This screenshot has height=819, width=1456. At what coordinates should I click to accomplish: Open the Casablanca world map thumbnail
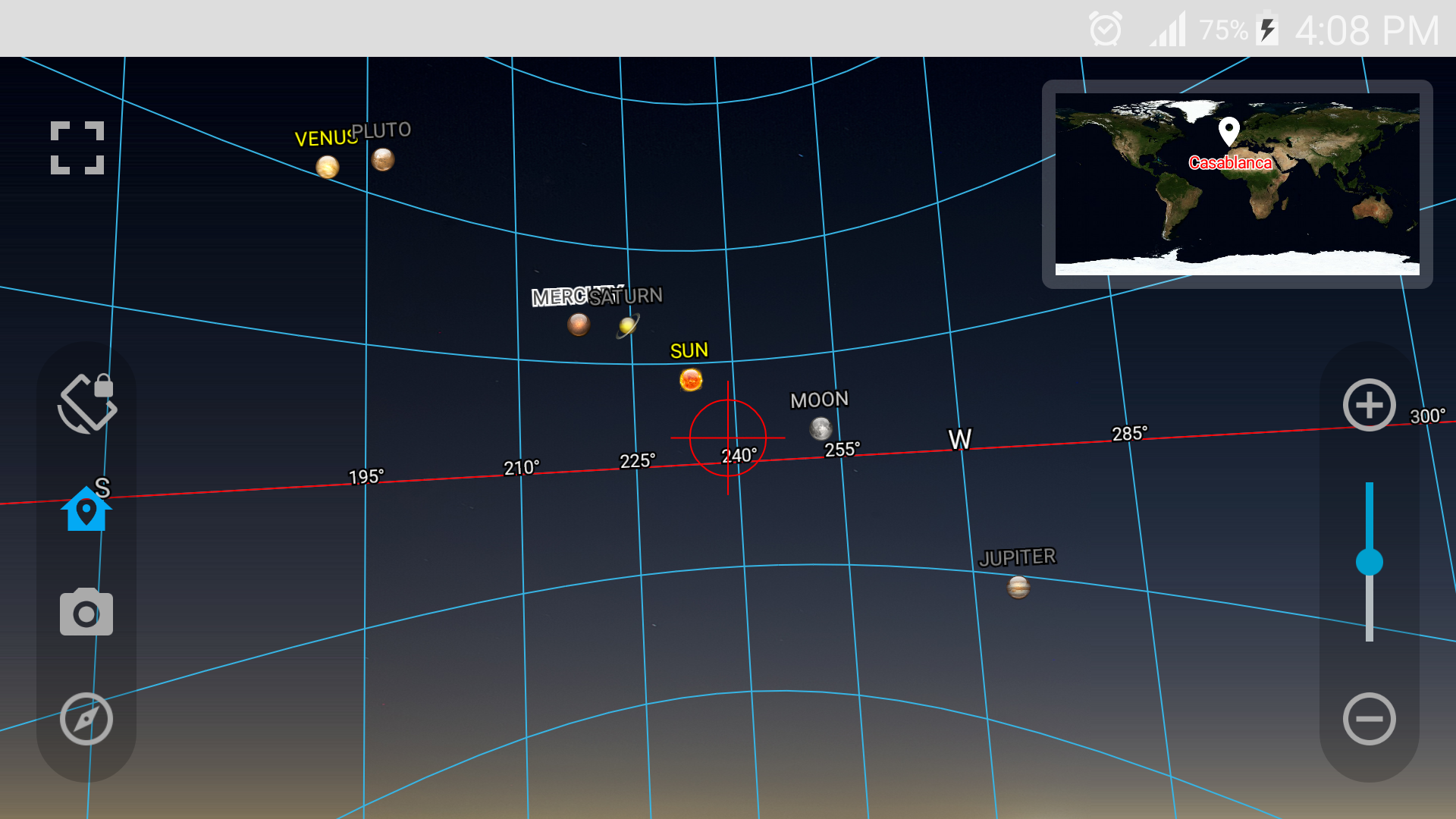1238,184
